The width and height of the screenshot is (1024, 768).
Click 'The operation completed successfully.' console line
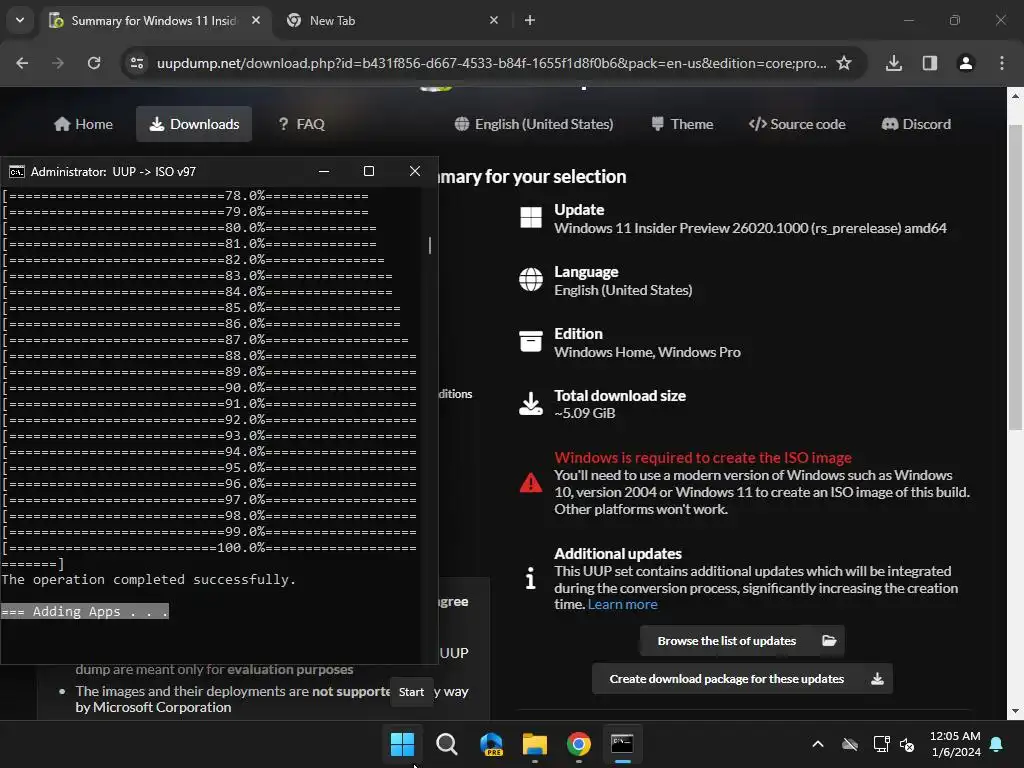pos(149,580)
